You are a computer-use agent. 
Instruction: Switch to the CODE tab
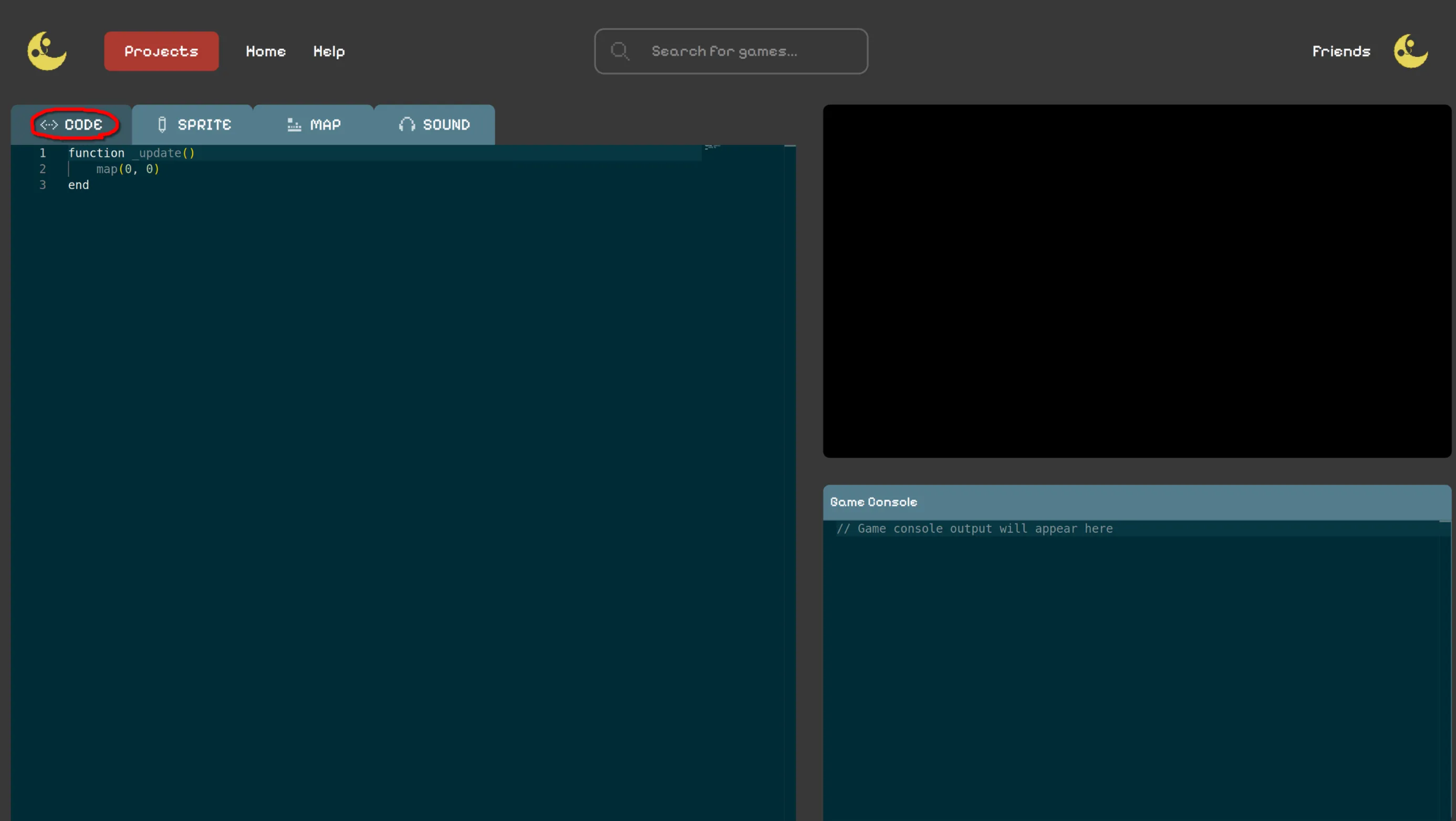click(x=71, y=124)
